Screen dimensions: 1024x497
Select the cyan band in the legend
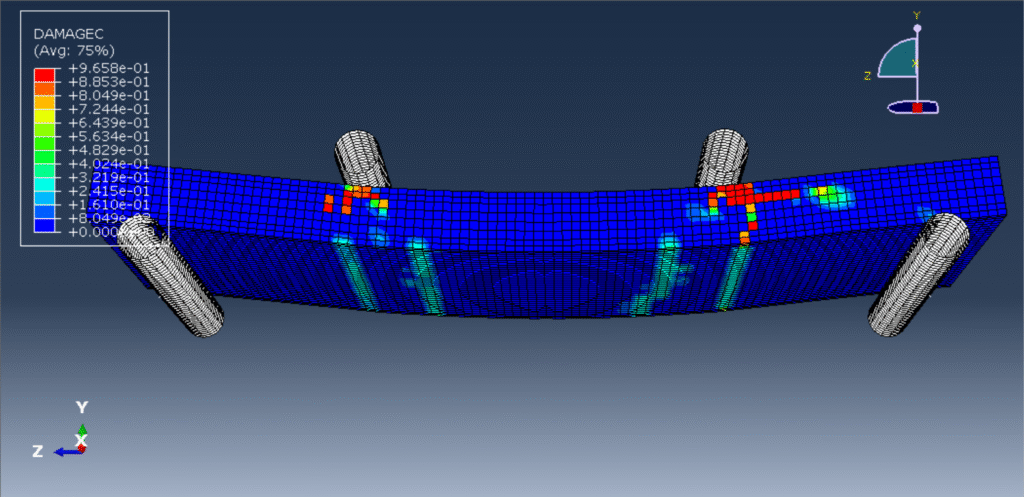44,184
